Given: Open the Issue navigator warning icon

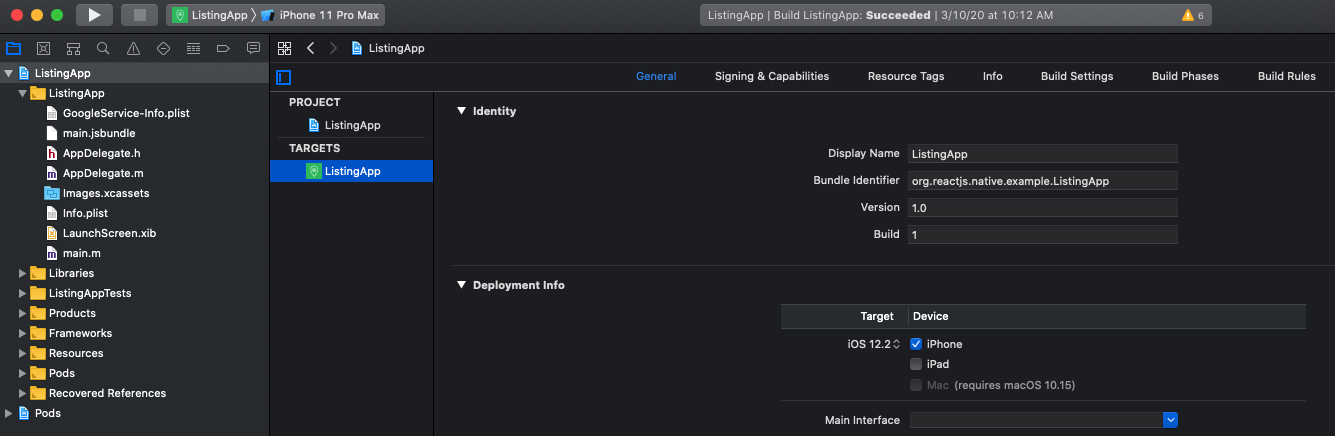Looking at the screenshot, I should click(133, 48).
